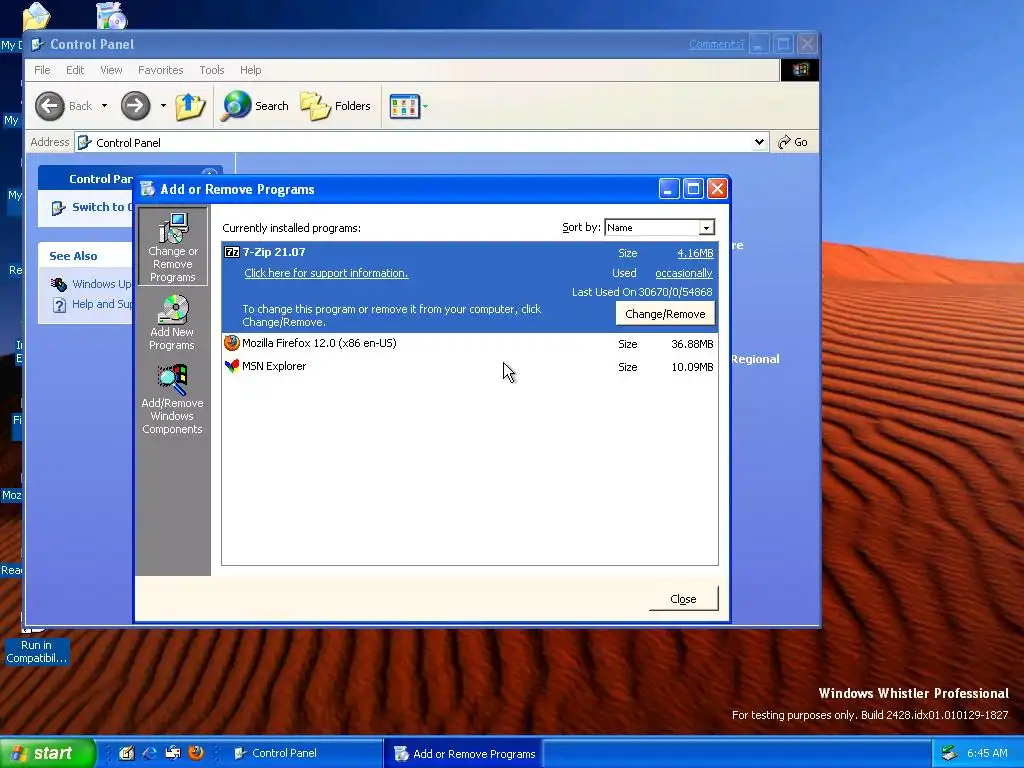Open Add/Remove Windows Components
The image size is (1024, 768).
coord(172,399)
